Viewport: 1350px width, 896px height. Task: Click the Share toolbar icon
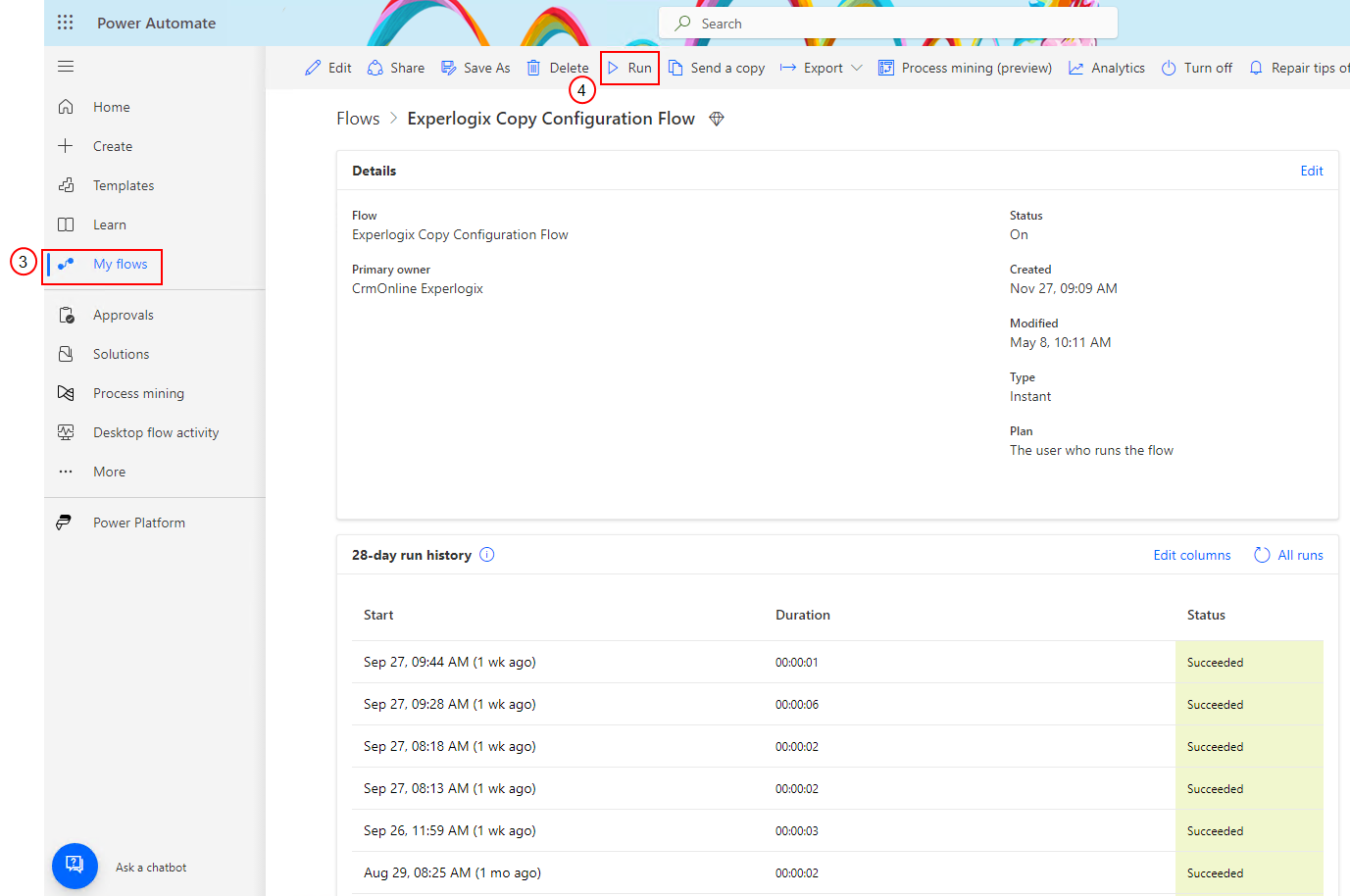[375, 68]
